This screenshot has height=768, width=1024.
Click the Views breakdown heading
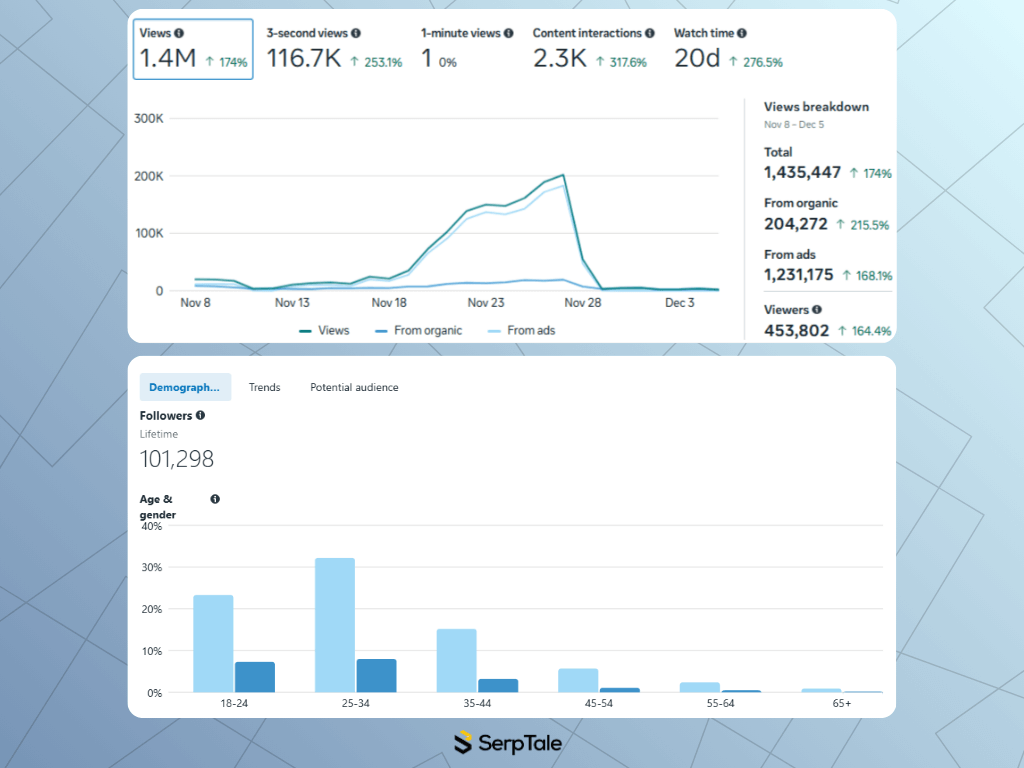816,107
